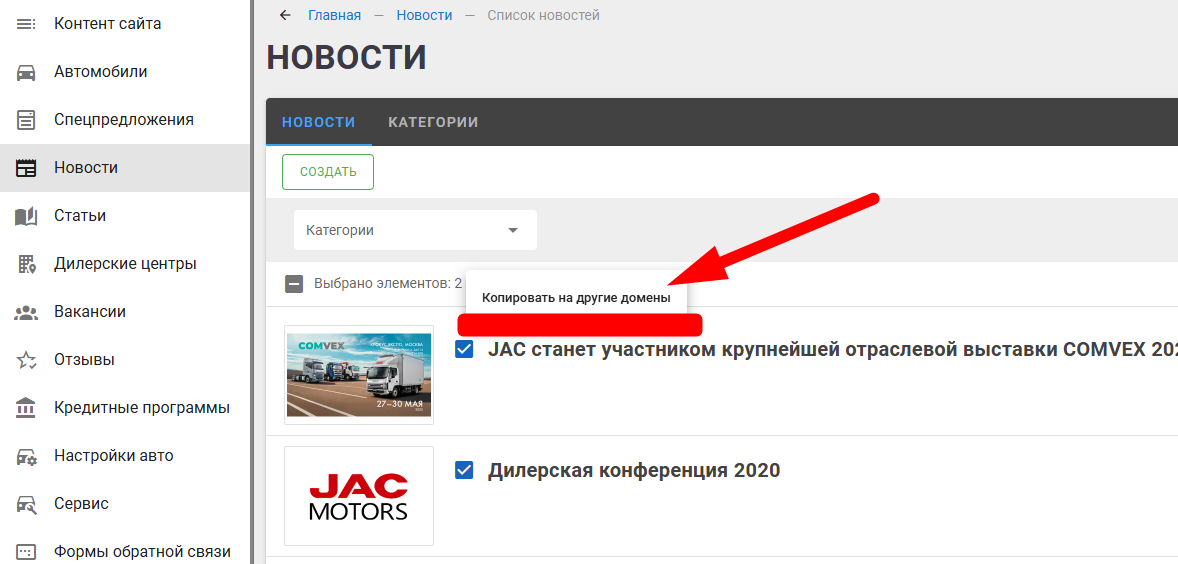This screenshot has width=1178, height=564.
Task: Uncheck the JAC COMVEX news item checkbox
Action: [464, 349]
